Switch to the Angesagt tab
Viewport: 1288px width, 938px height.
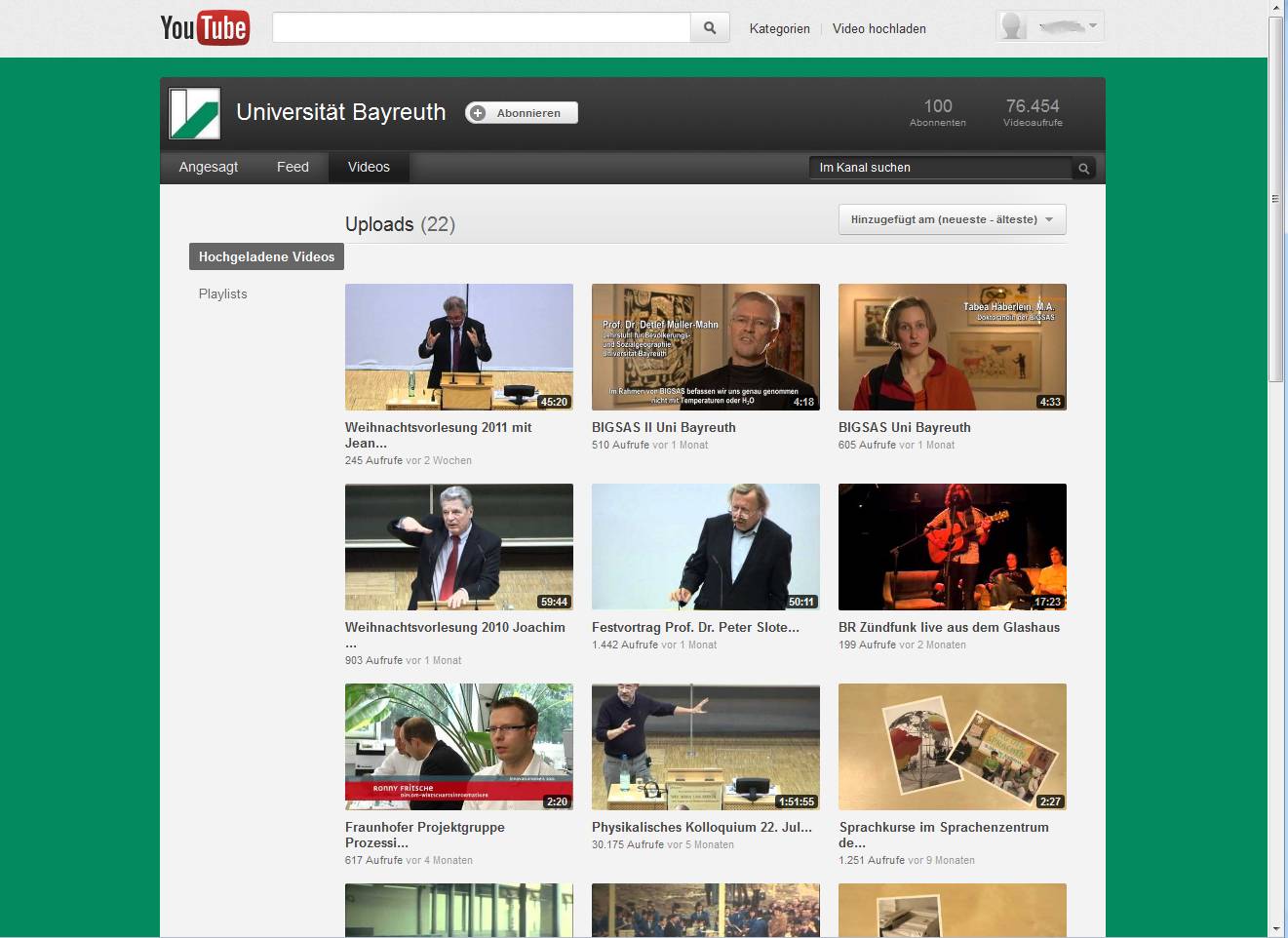(209, 167)
